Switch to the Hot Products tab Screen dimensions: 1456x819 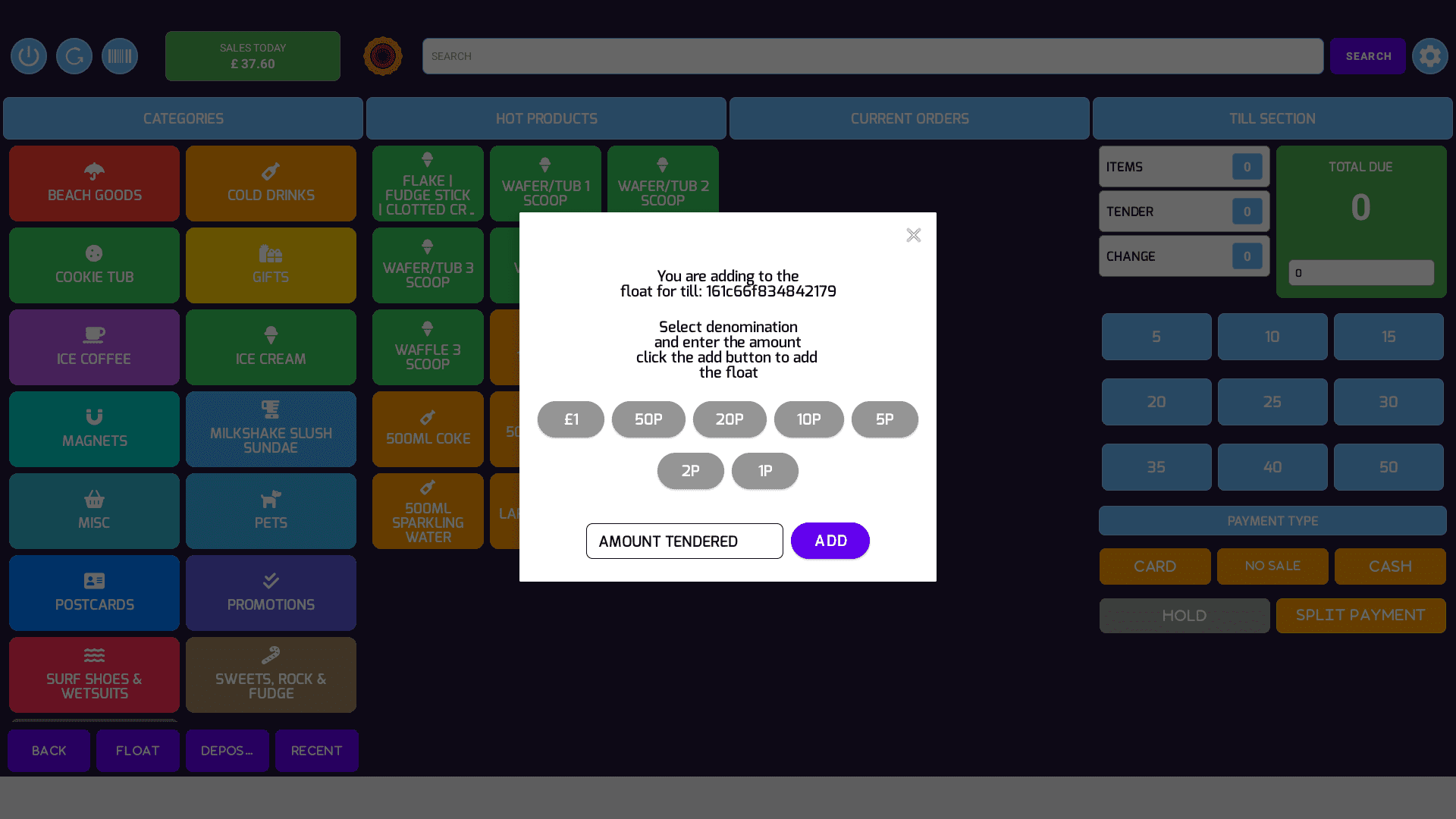pos(546,118)
